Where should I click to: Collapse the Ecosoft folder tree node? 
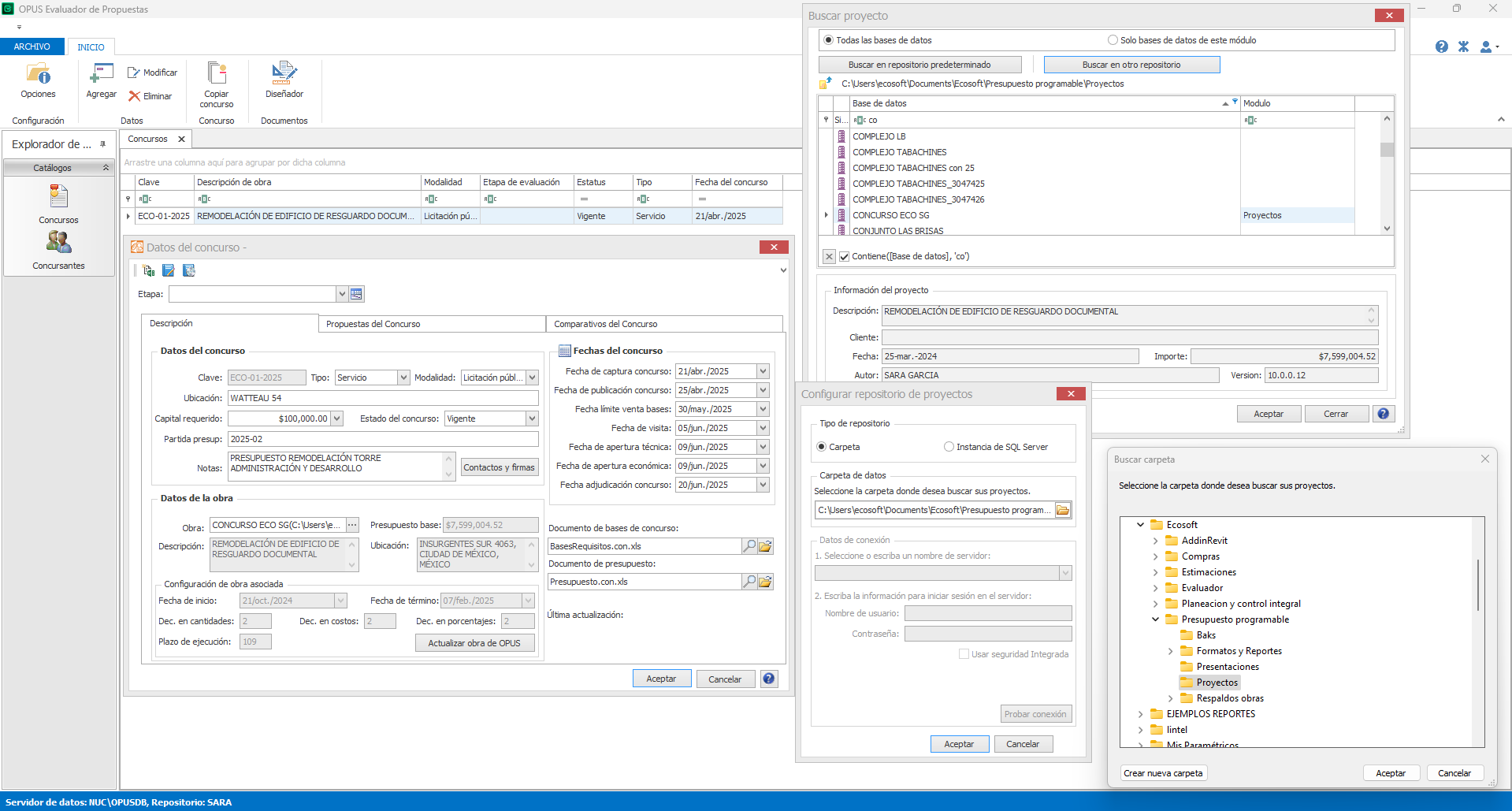[1140, 525]
